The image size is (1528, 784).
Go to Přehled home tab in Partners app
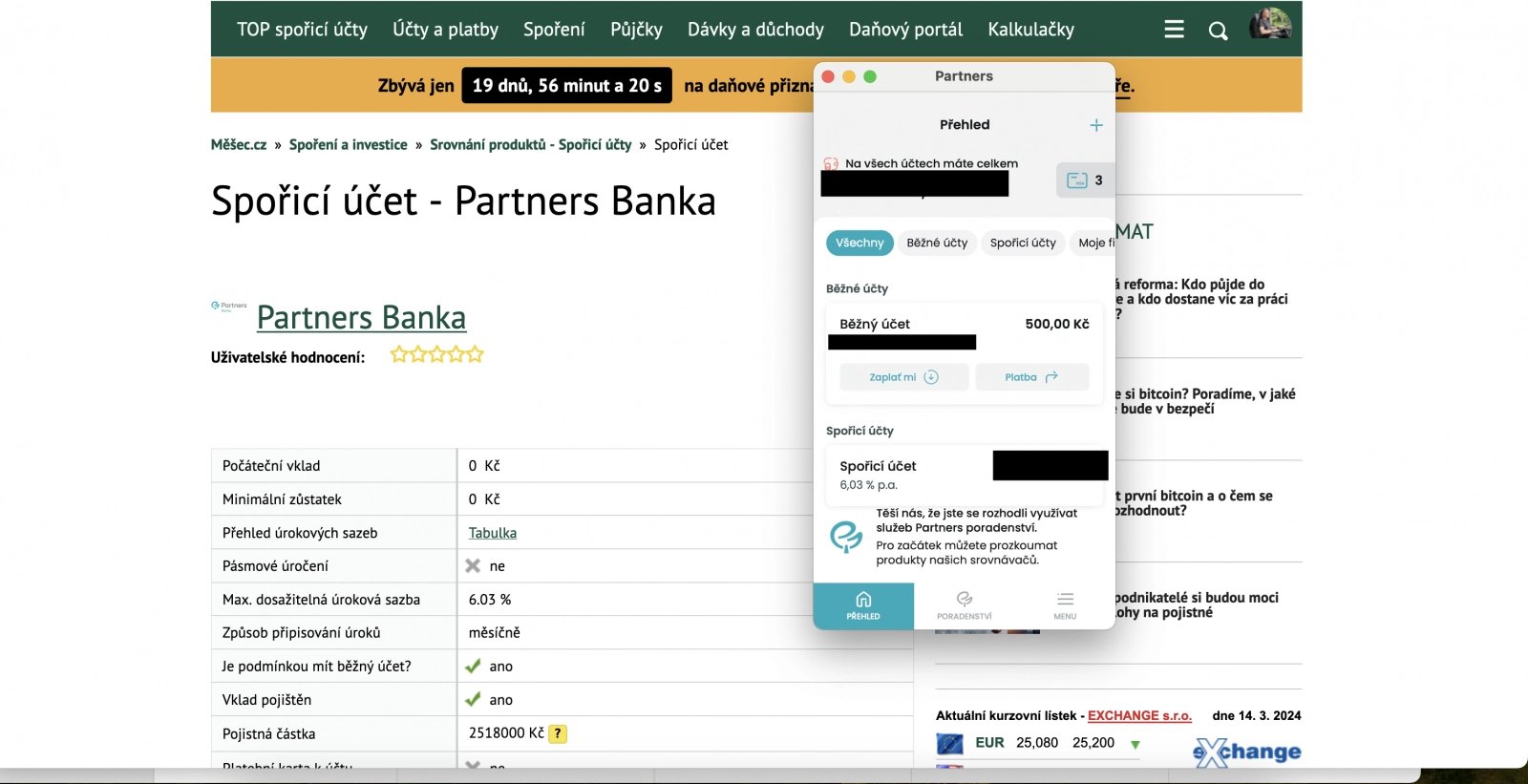[x=863, y=605]
